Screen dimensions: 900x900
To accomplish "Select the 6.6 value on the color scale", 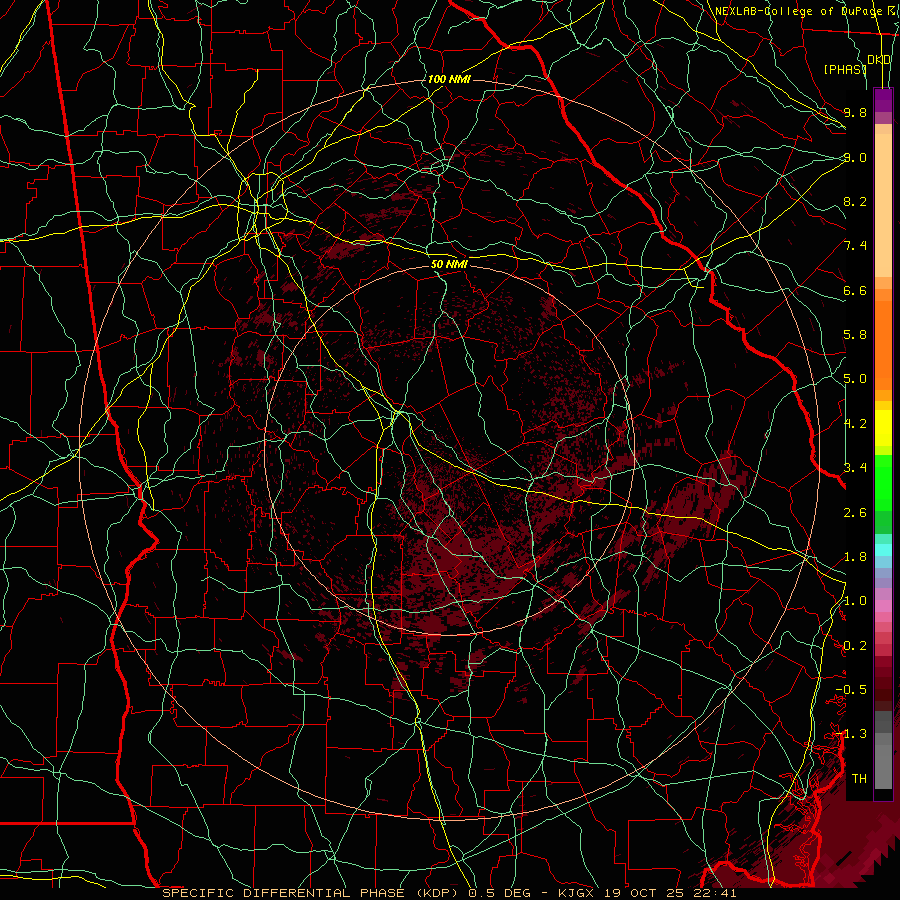I will click(x=855, y=290).
